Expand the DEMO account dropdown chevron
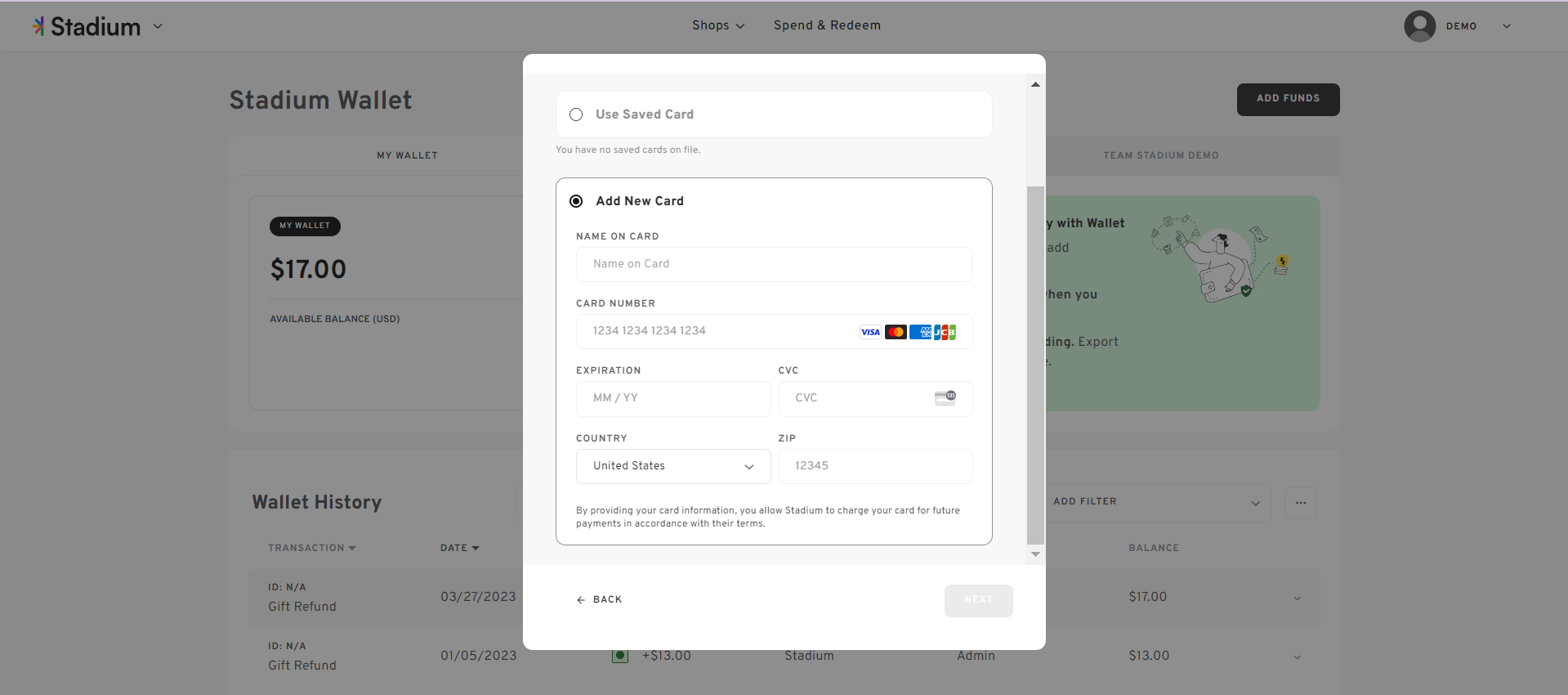Viewport: 1568px width, 695px height. (x=1507, y=26)
